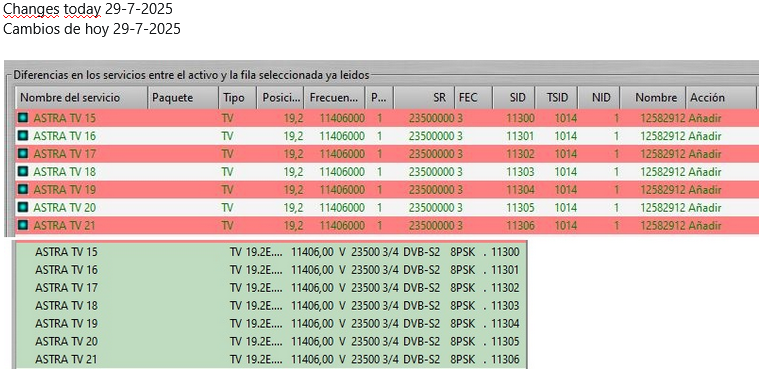
Task: Click the ASTRA TV 21 channel icon
Action: 22,226
